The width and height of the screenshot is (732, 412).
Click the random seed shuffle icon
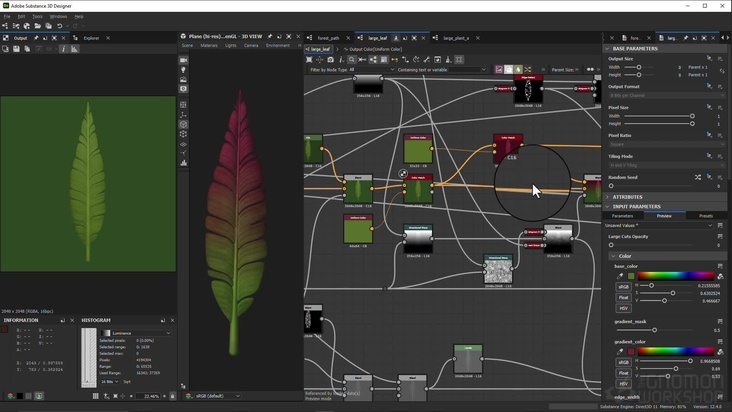(x=697, y=177)
